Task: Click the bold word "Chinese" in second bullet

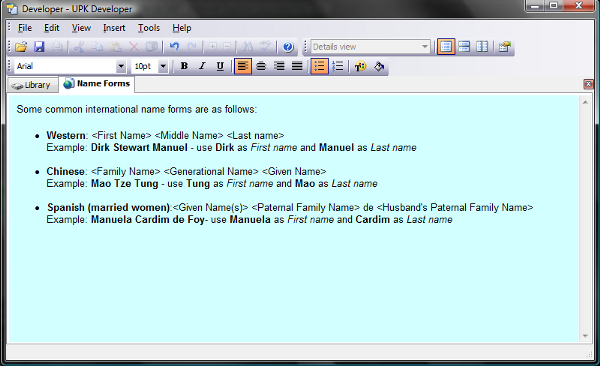Action: (x=65, y=172)
